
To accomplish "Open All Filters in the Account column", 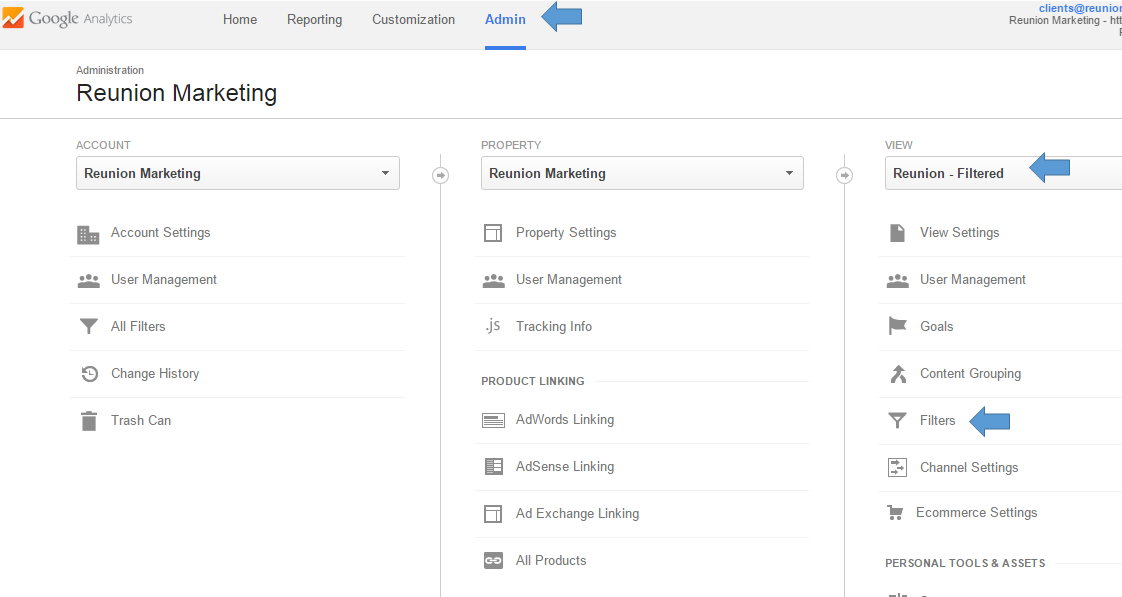I will [x=138, y=326].
